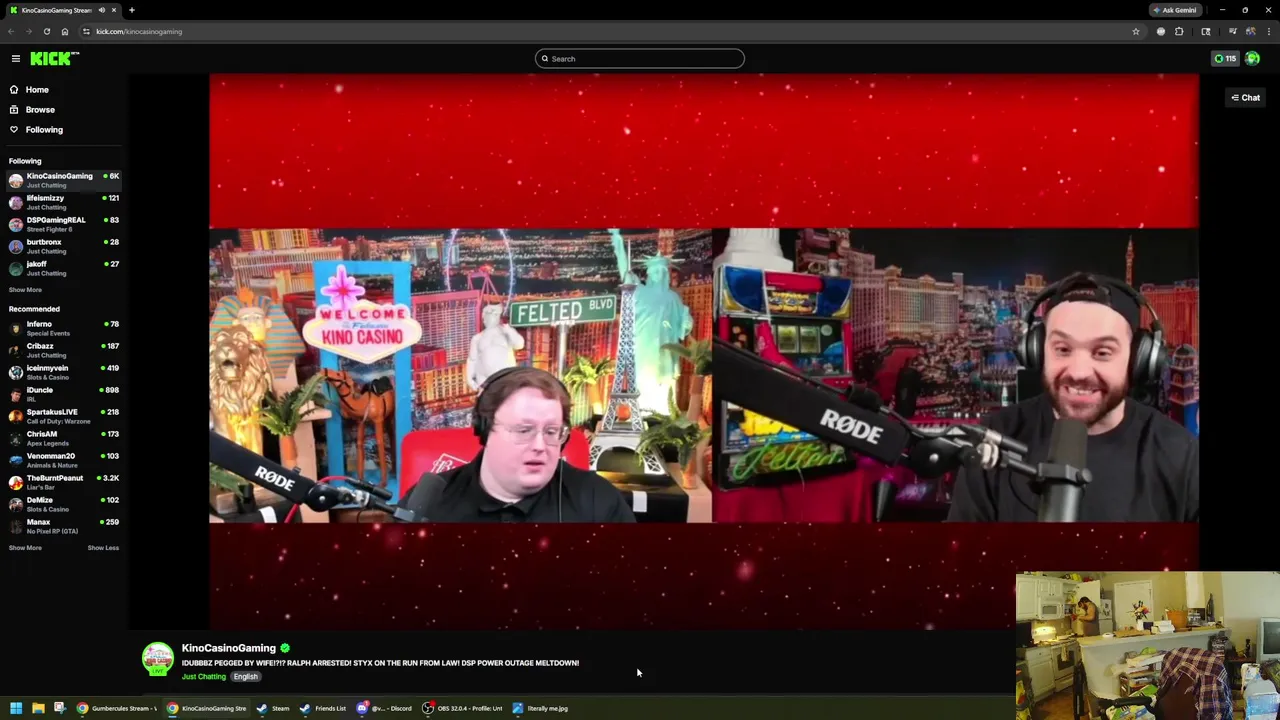
Task: Open the Cribazz recommended channel
Action: click(x=64, y=350)
